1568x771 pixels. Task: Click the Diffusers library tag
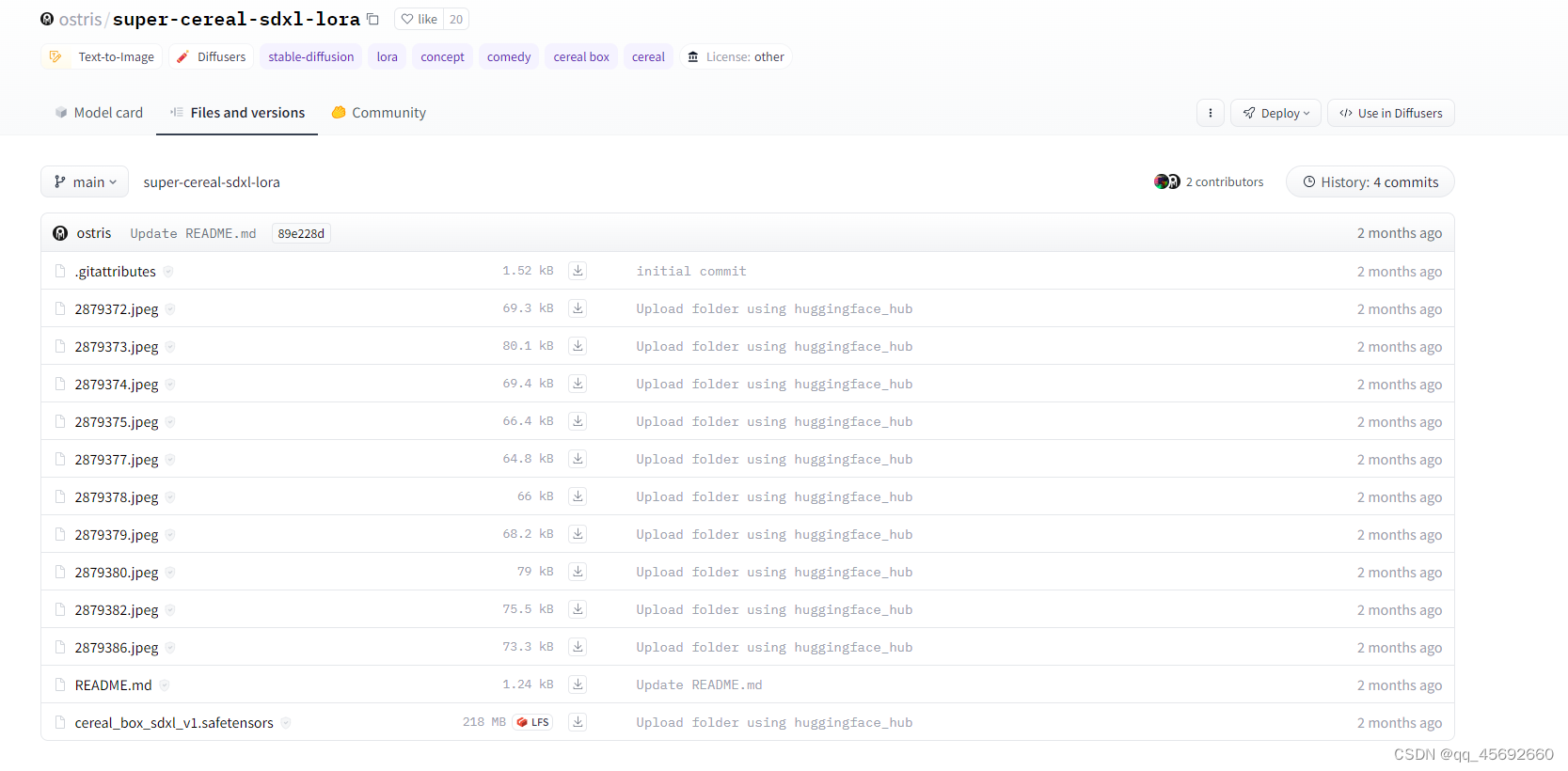pos(211,56)
